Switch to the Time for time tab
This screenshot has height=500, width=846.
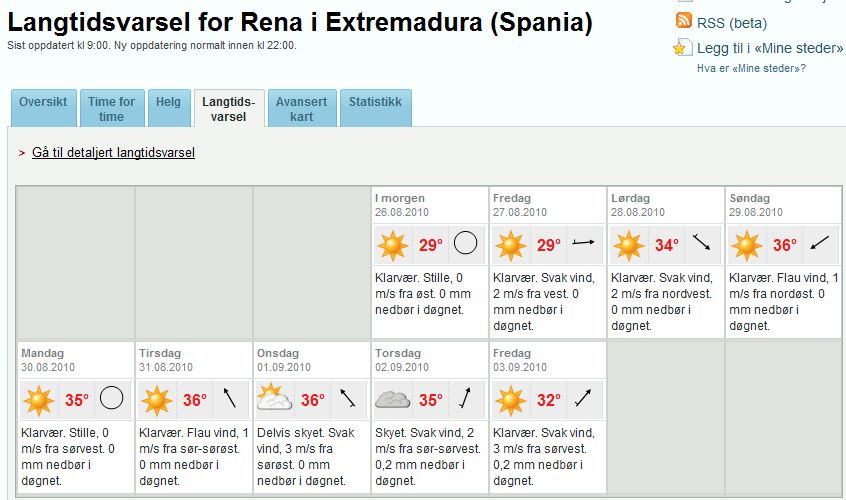click(x=112, y=108)
